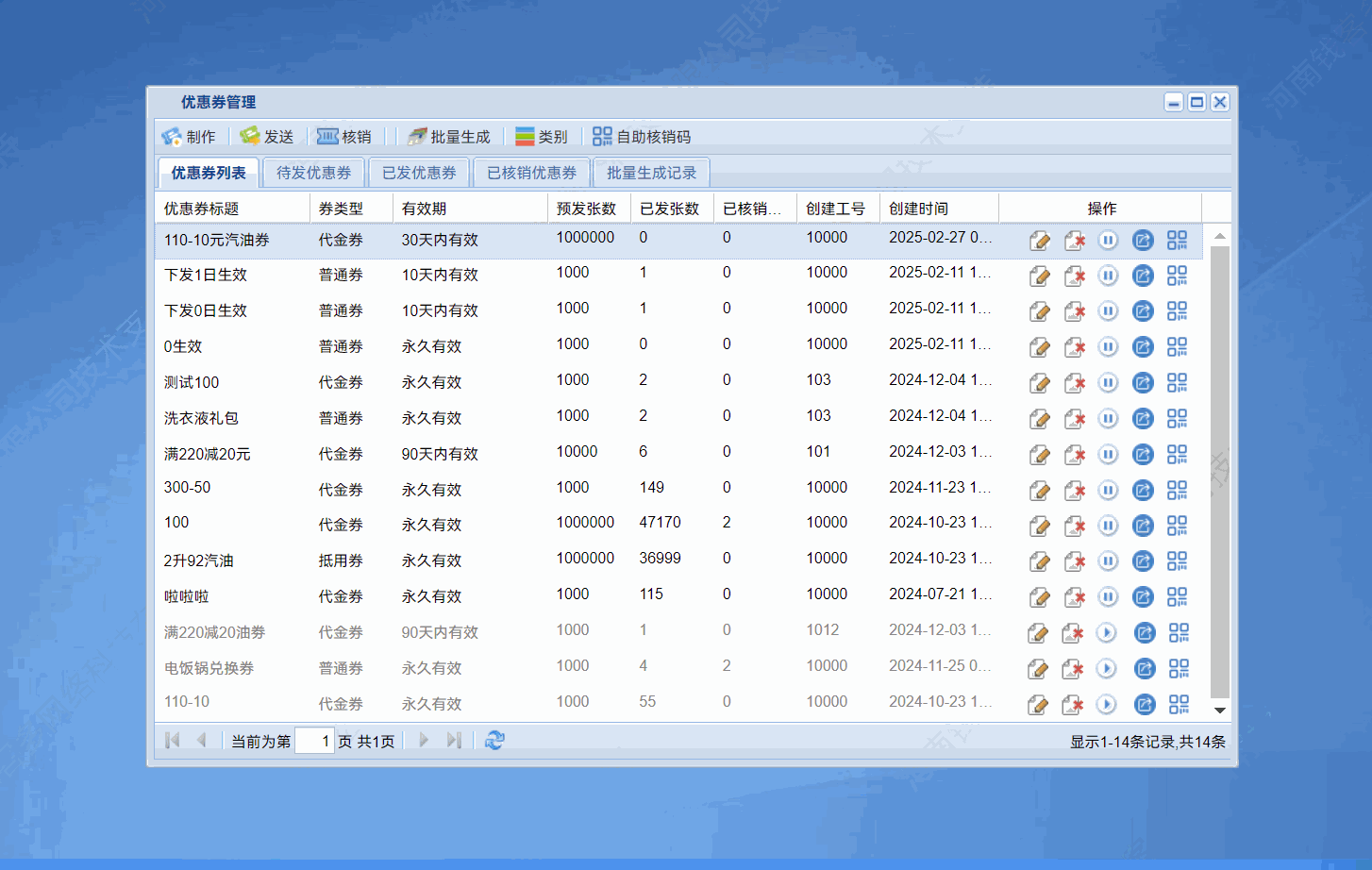The height and width of the screenshot is (870, 1372).
Task: Open share icon for 300-50 coupon
Action: [x=1143, y=491]
